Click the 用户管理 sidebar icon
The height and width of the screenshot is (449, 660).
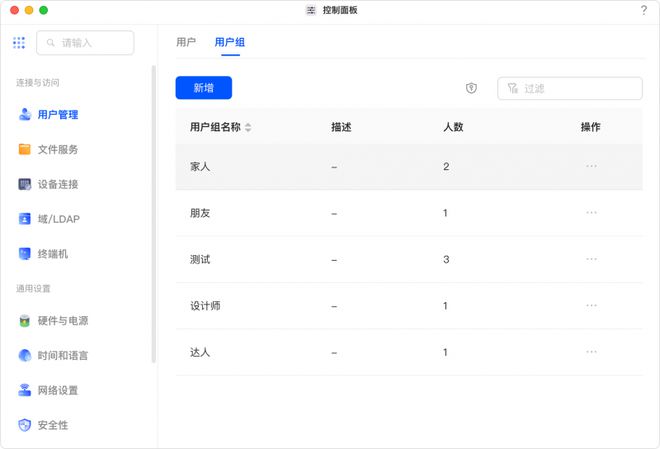(25, 115)
